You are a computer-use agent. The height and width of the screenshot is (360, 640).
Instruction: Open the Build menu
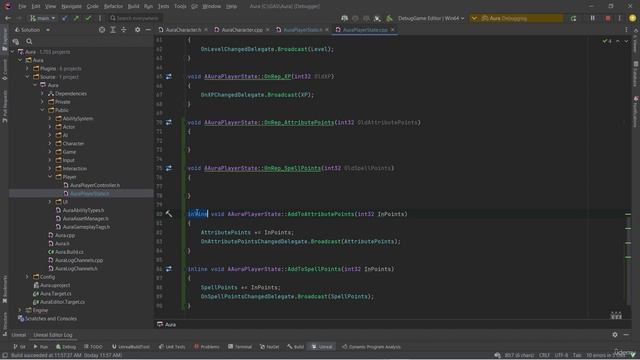coord(133,7)
